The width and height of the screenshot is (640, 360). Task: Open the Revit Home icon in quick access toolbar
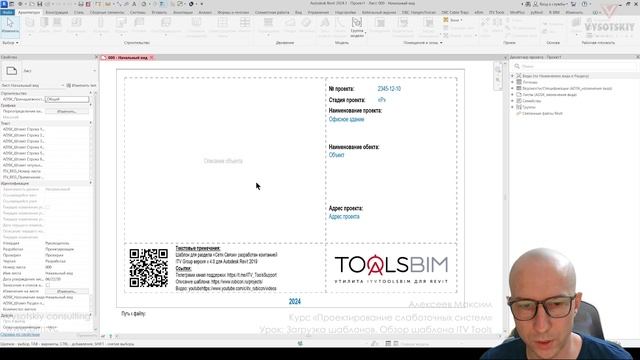(12, 4)
